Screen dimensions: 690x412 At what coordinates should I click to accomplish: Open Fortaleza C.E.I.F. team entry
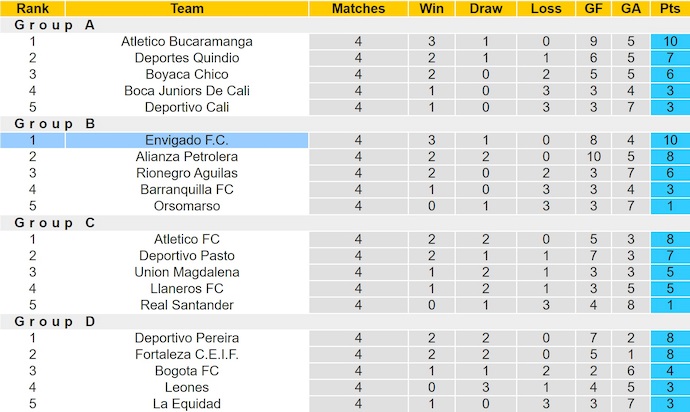[x=187, y=354]
